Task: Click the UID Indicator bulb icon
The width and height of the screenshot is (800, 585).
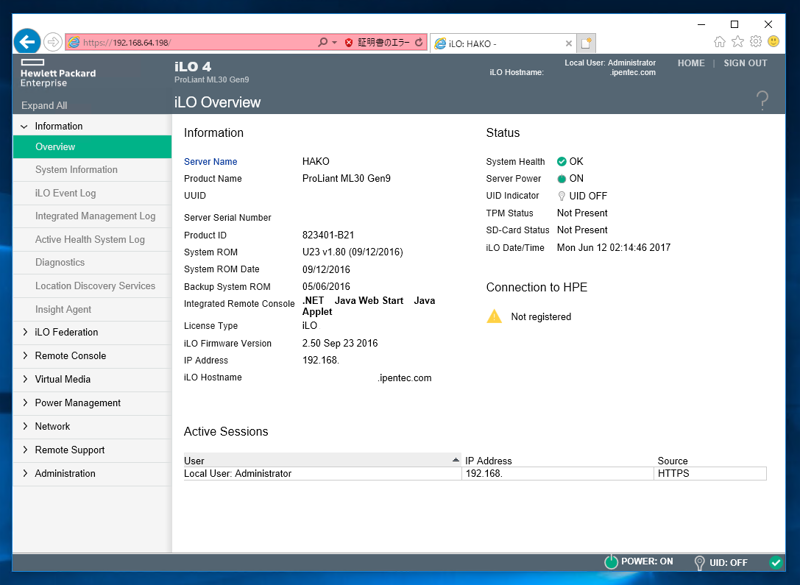Action: [562, 196]
